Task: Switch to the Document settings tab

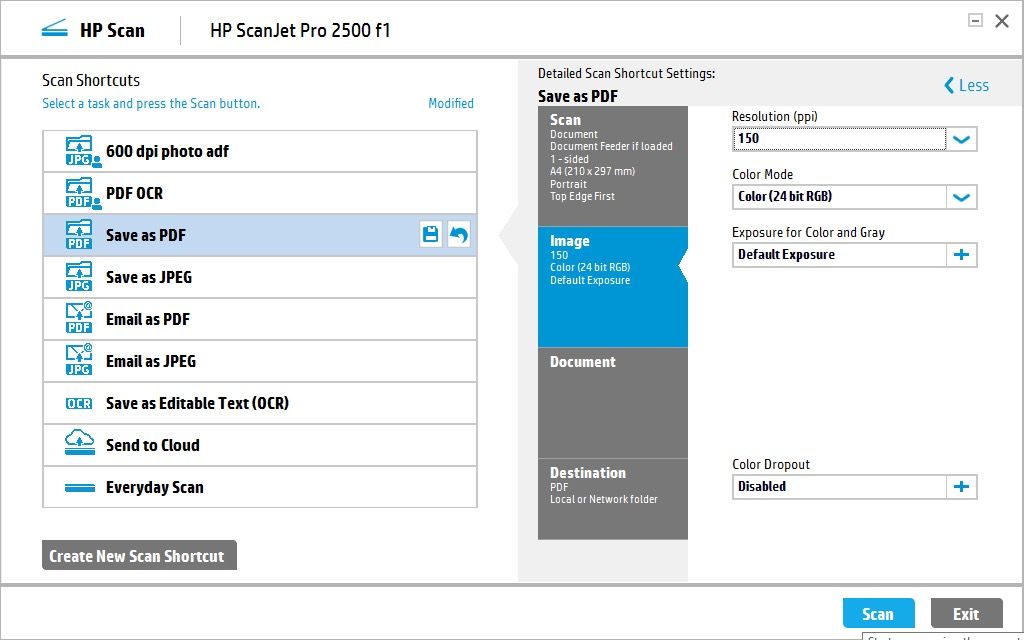Action: pos(613,400)
